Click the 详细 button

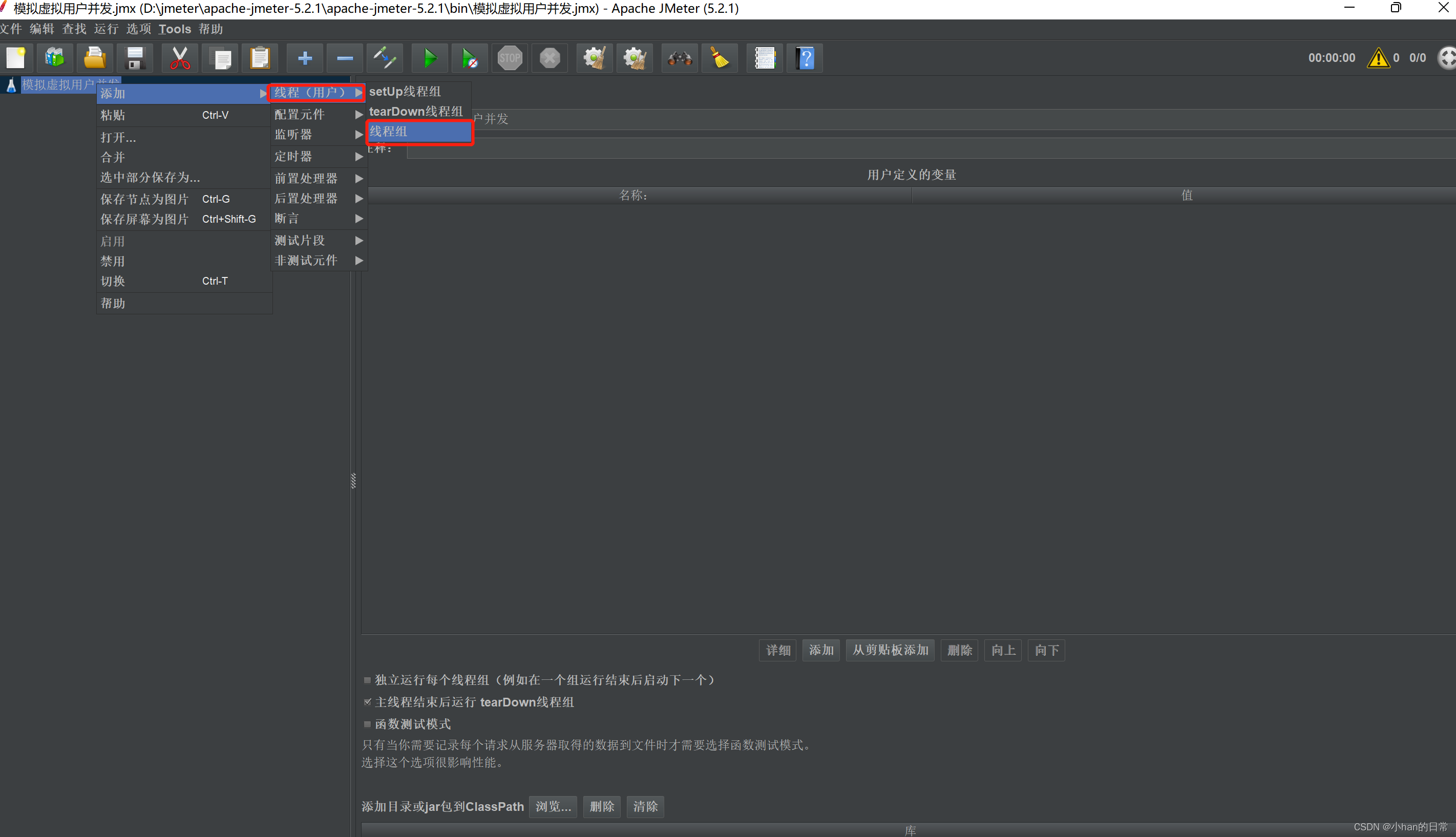point(777,650)
